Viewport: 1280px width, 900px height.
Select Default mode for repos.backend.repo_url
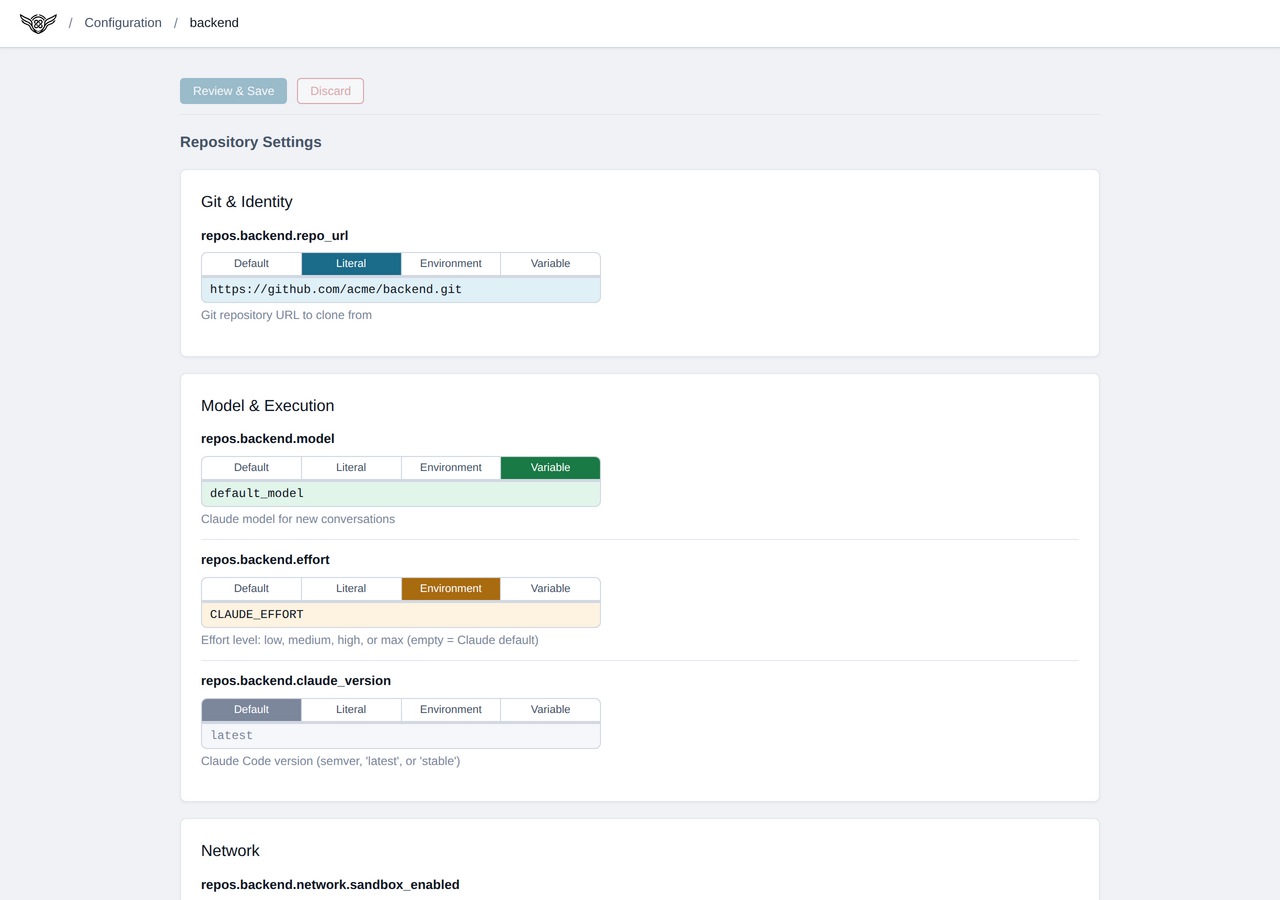click(x=251, y=263)
